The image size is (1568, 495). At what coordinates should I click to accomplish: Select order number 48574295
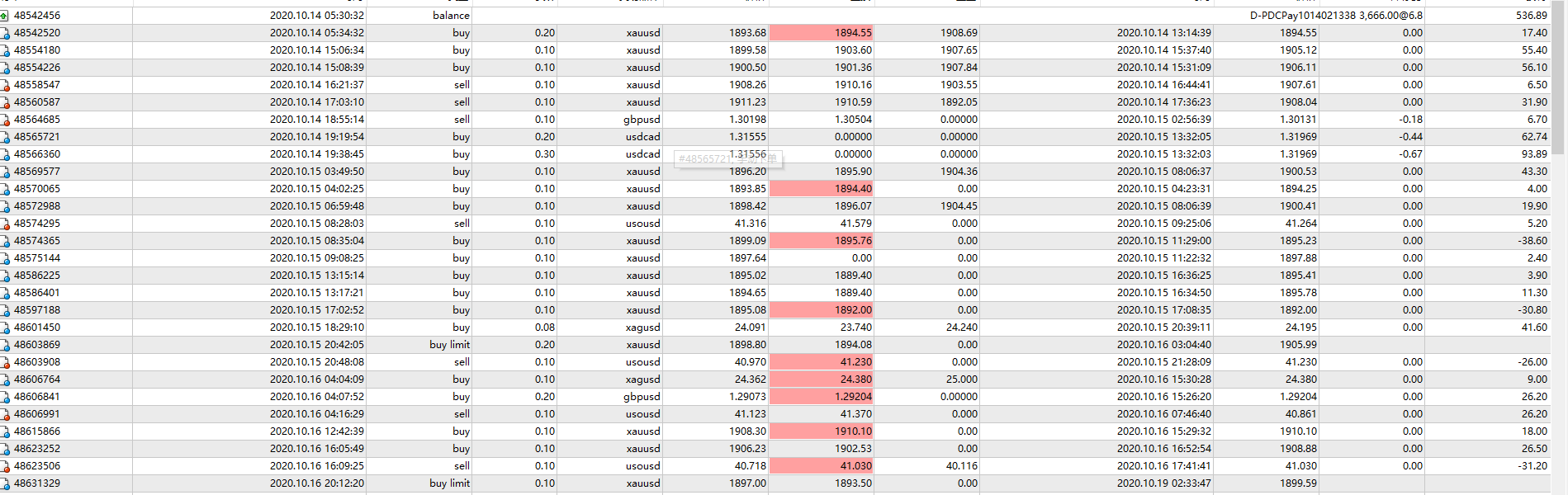37,224
